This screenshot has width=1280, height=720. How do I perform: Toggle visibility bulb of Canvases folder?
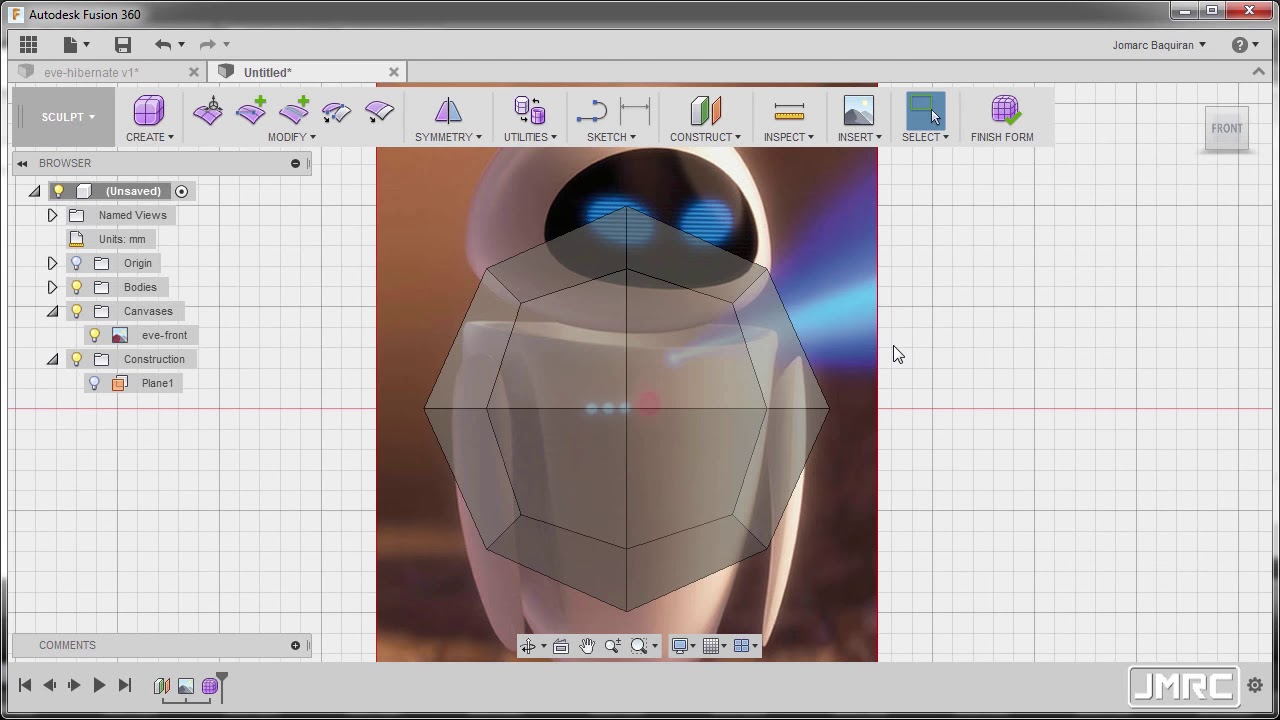point(76,311)
